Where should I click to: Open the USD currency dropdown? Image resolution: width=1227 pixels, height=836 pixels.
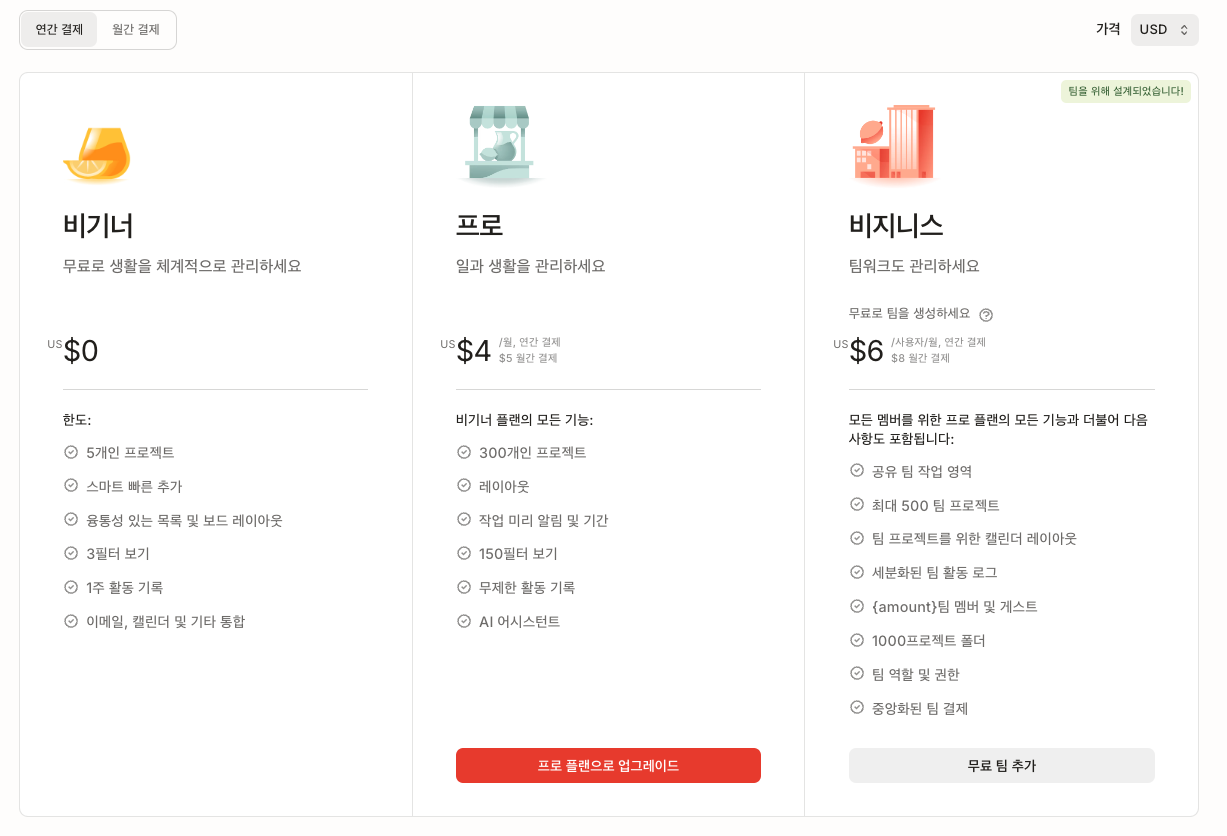(1164, 30)
